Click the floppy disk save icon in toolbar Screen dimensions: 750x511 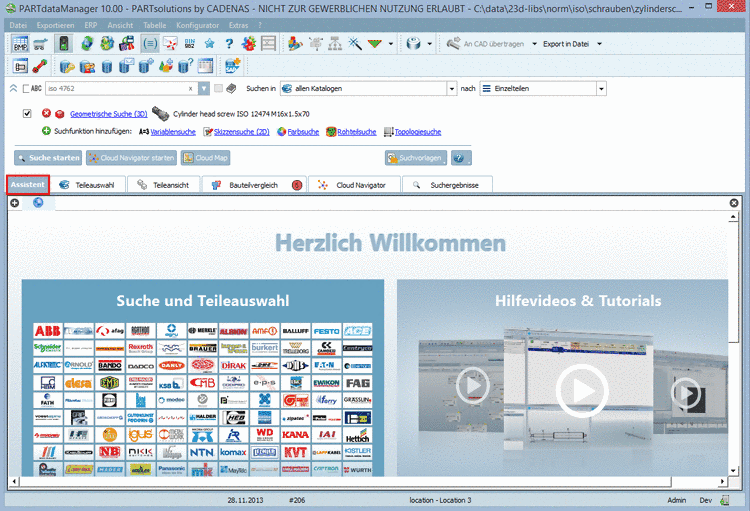click(127, 44)
